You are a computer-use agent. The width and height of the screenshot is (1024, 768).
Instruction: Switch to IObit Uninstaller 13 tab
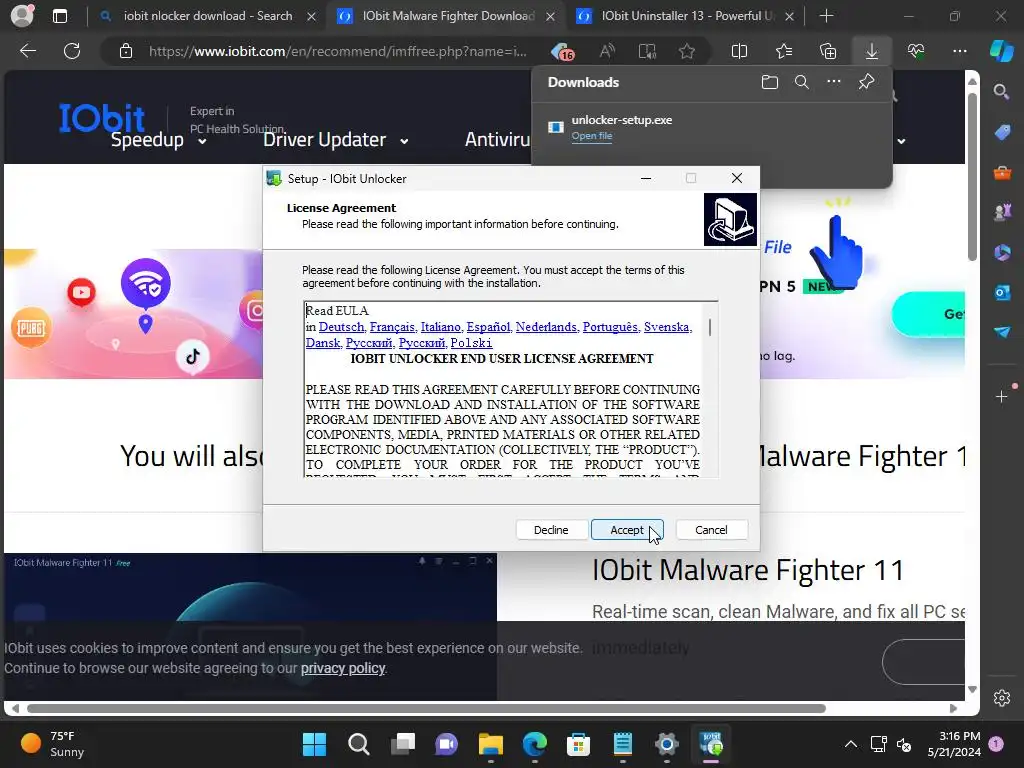[686, 16]
